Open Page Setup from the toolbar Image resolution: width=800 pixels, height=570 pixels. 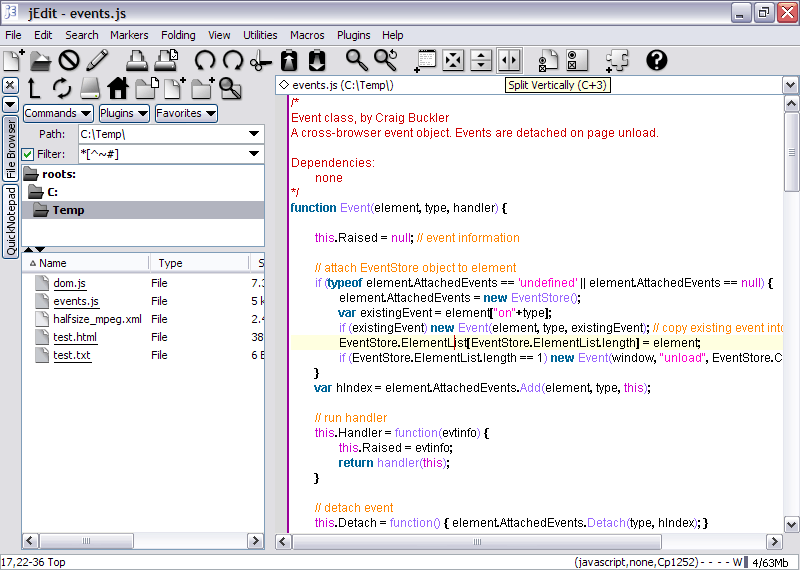(166, 60)
